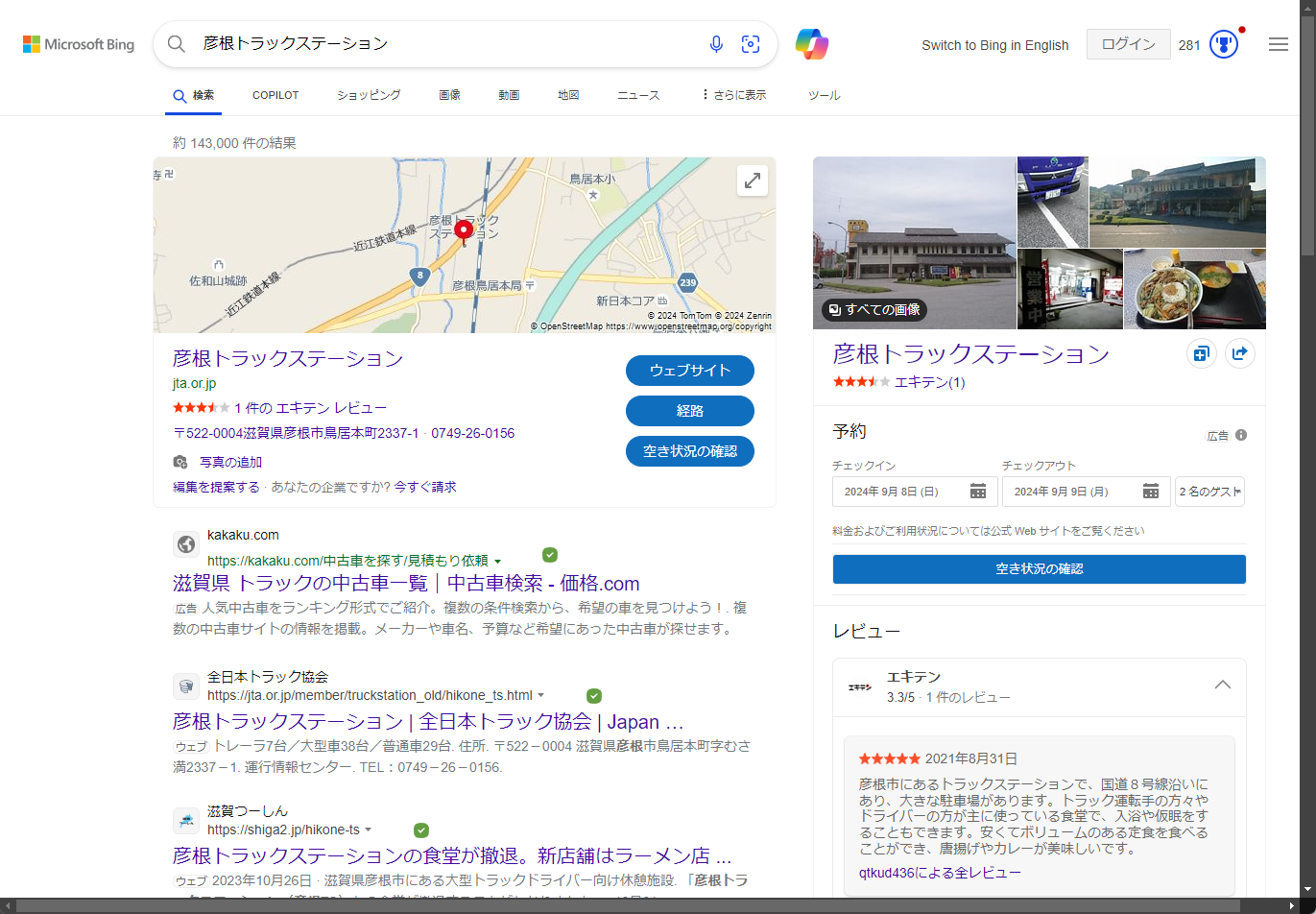Click the magnifier icon in search box
Screen dimensions: 1316x914
177,44
